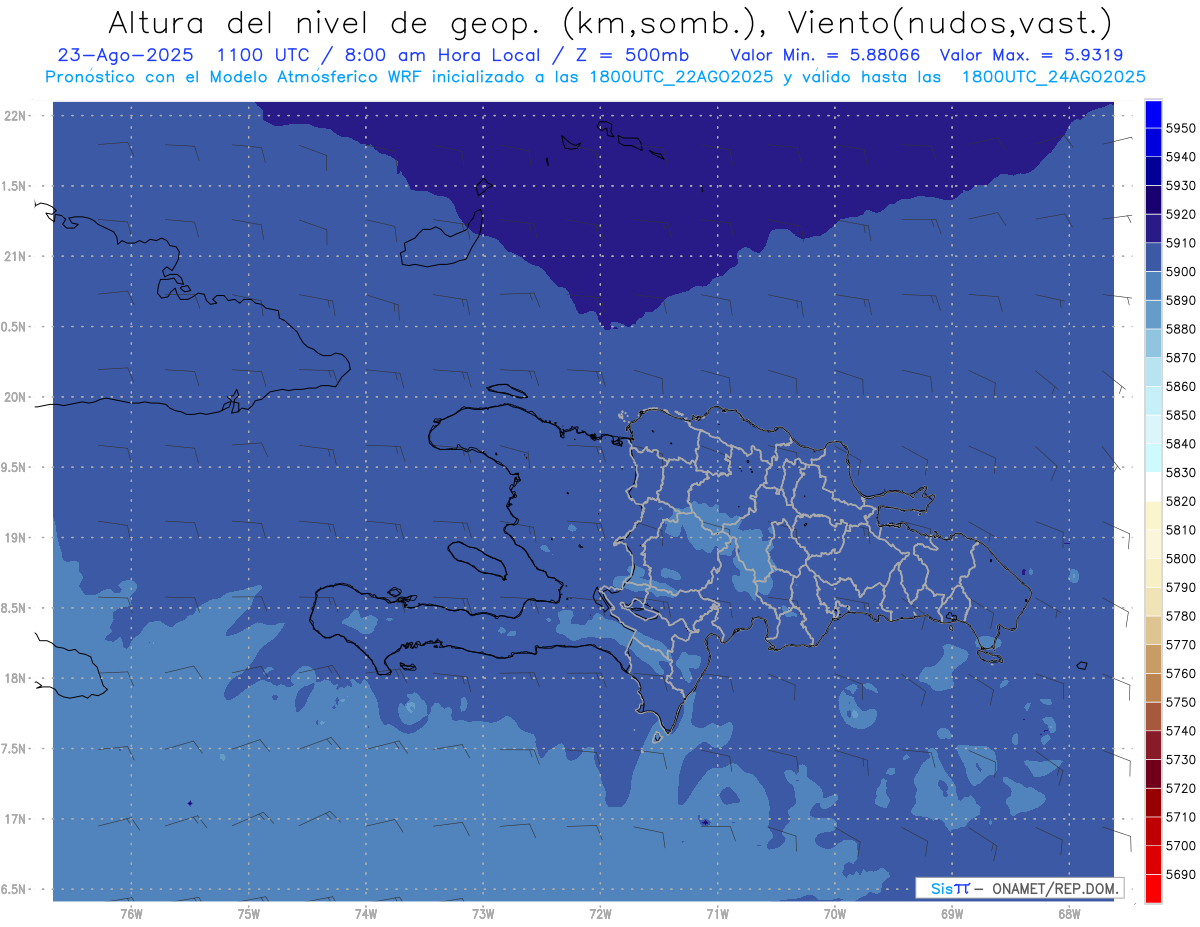Click the '69W' longitude label

coord(952,913)
